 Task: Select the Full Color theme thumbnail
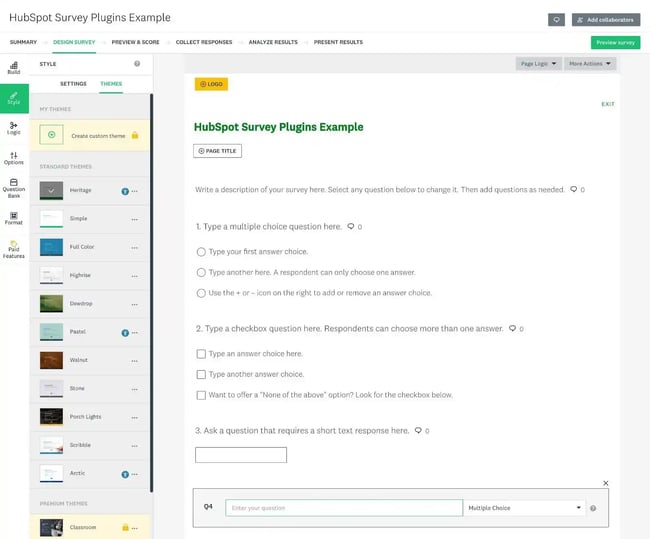[x=51, y=247]
